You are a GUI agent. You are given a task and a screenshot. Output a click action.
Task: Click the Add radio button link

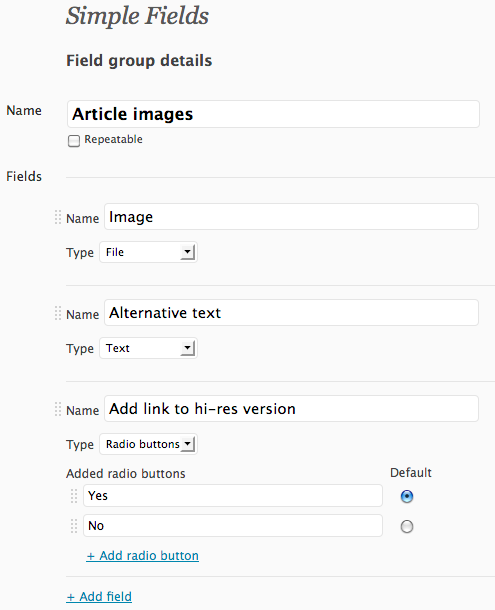142,556
